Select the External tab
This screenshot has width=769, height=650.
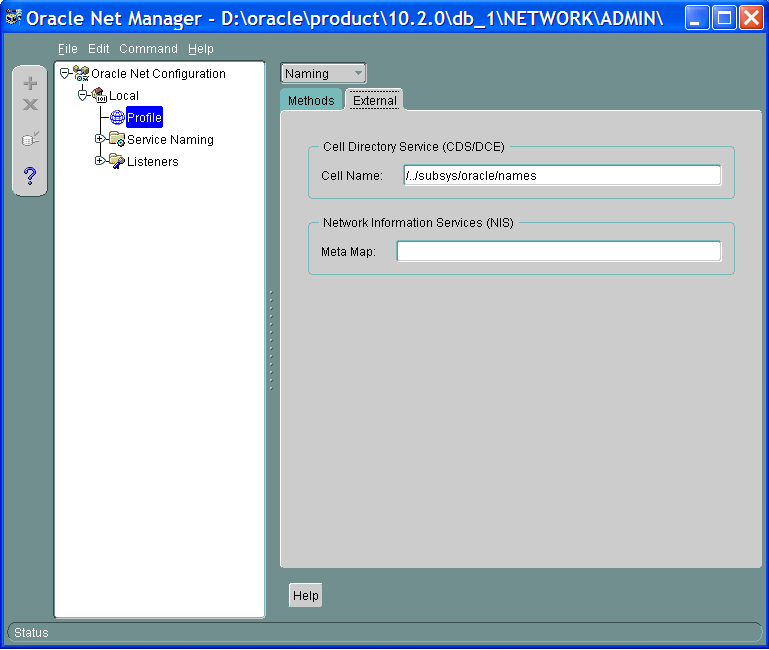click(375, 100)
